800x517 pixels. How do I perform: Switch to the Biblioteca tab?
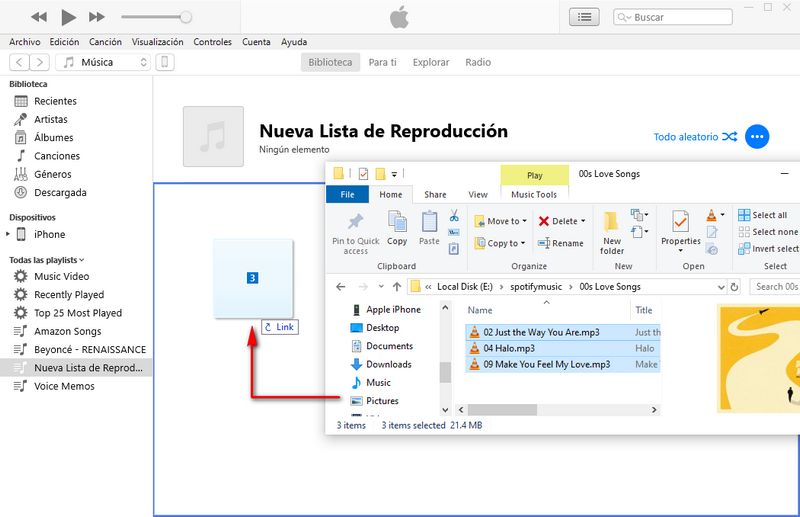(x=330, y=62)
